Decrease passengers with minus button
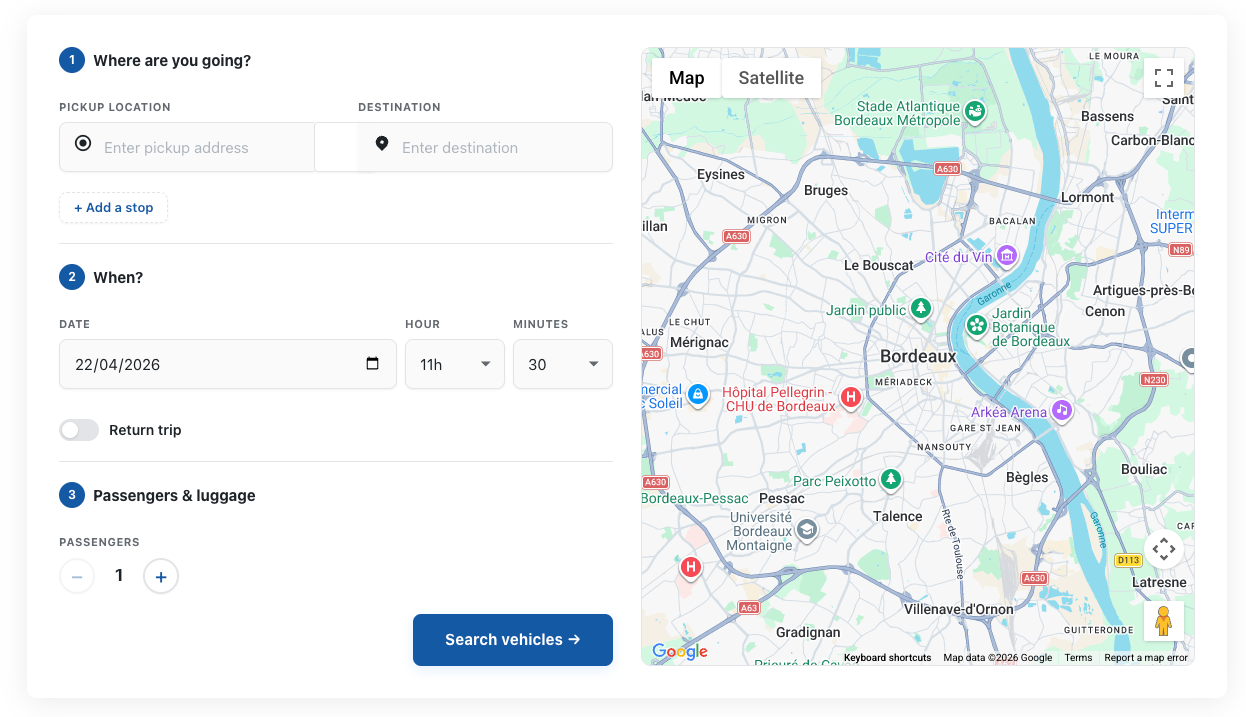 [77, 576]
